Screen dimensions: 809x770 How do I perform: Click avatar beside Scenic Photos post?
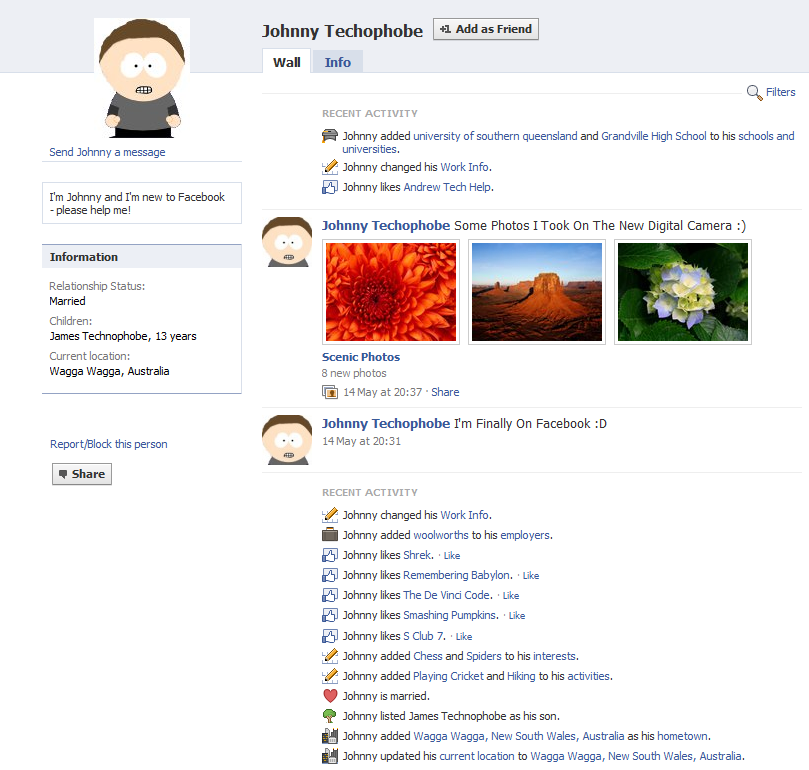tap(287, 242)
